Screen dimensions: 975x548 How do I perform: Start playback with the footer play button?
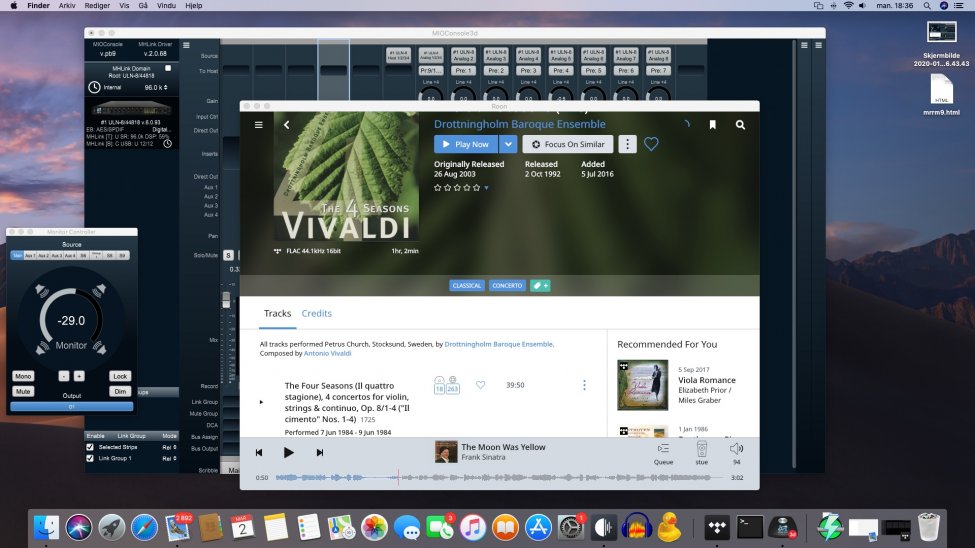point(289,452)
